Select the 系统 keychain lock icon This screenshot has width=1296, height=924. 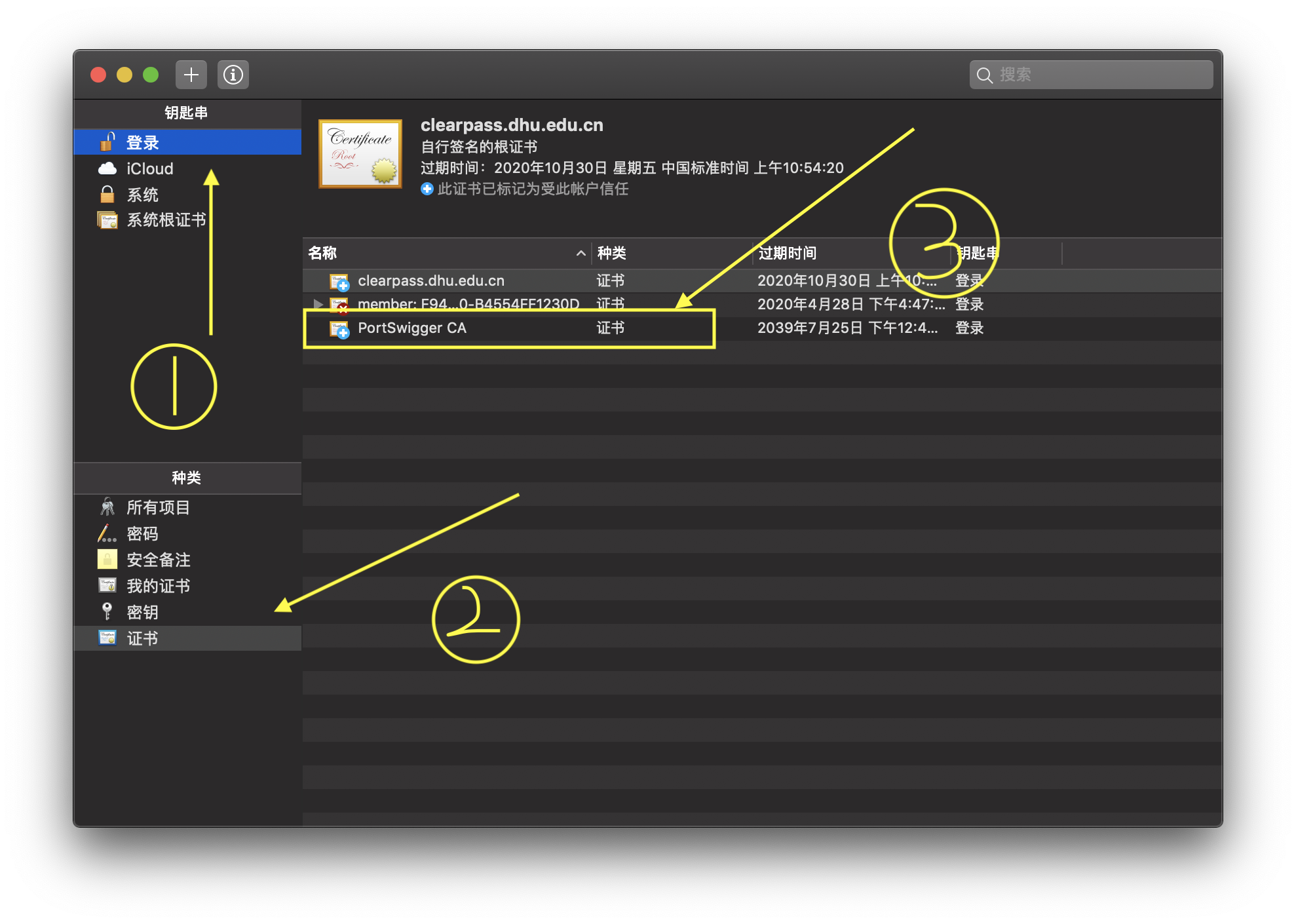tap(107, 195)
